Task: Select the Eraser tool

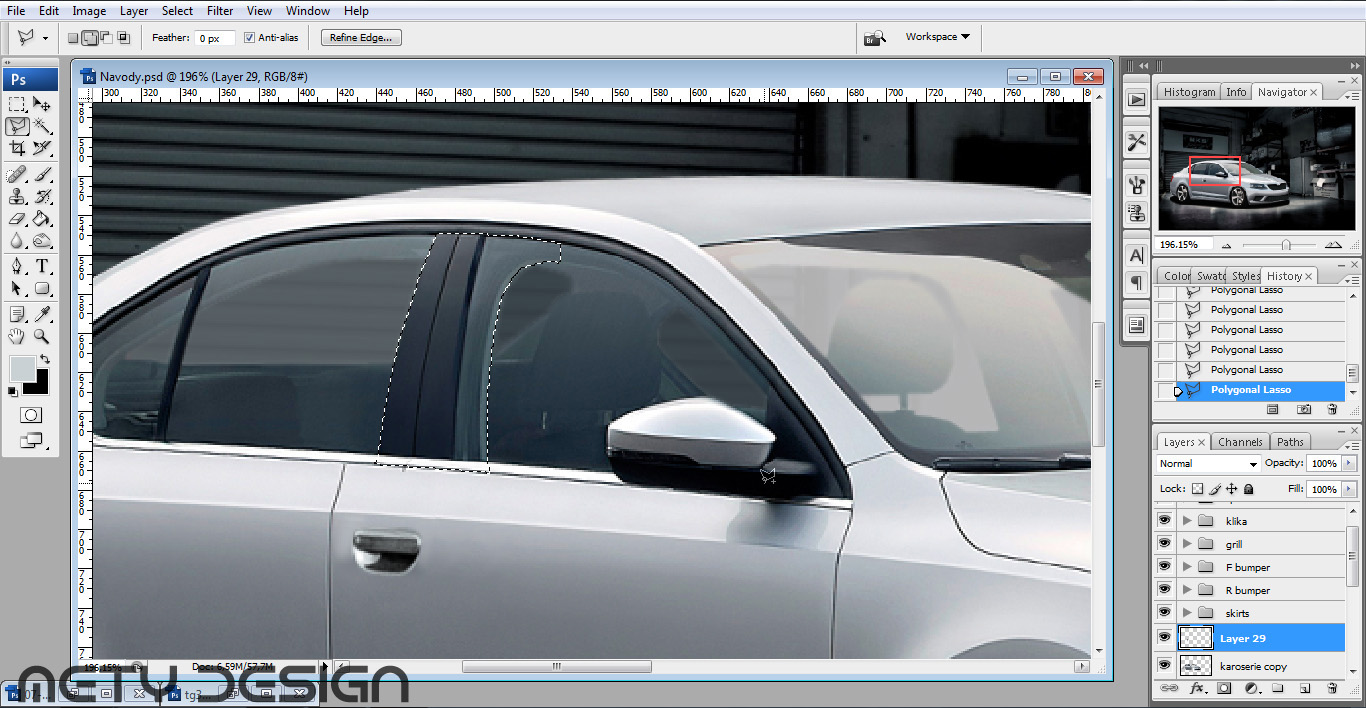Action: tap(17, 219)
